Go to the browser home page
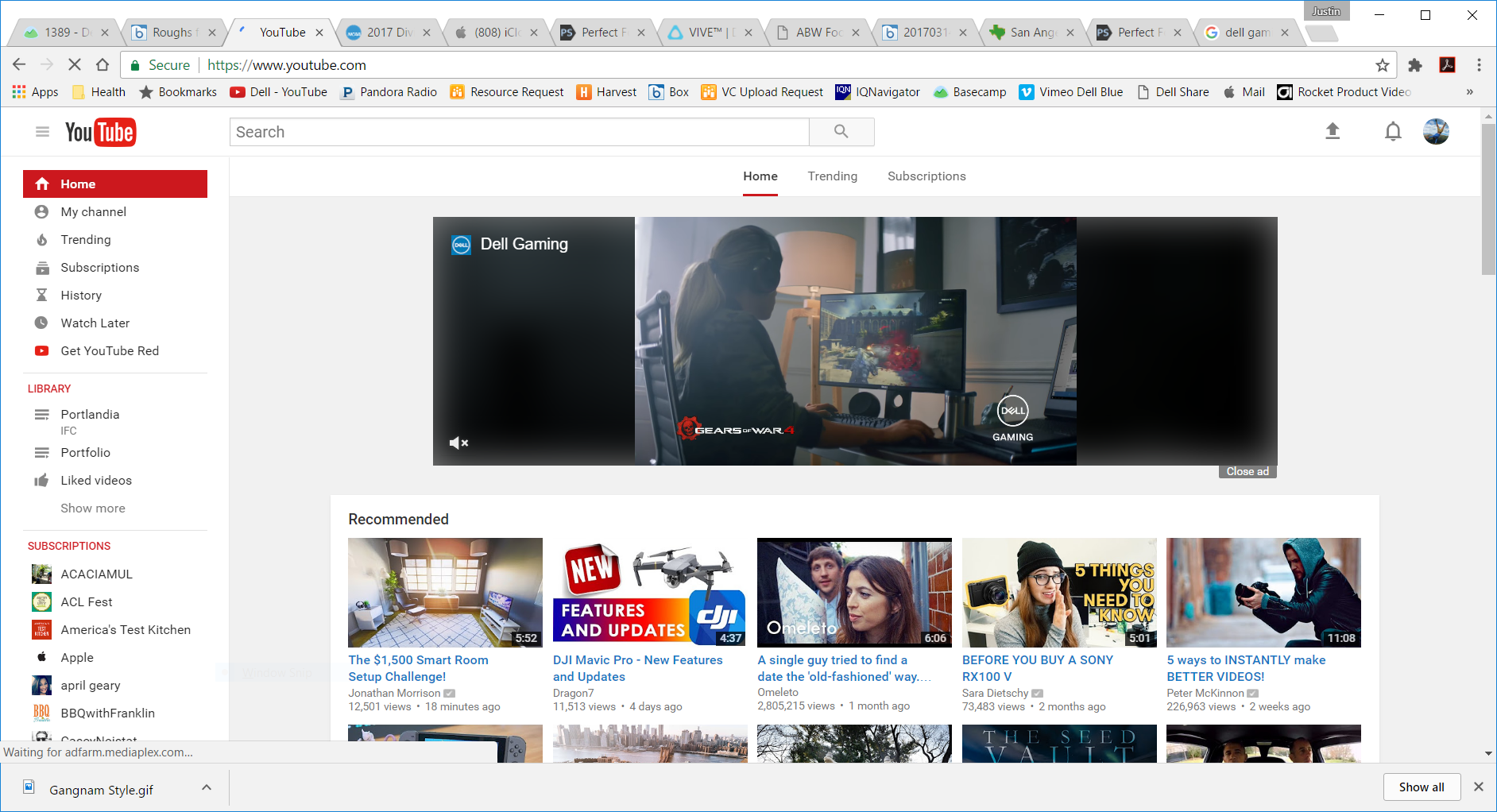The image size is (1497, 812). (103, 65)
